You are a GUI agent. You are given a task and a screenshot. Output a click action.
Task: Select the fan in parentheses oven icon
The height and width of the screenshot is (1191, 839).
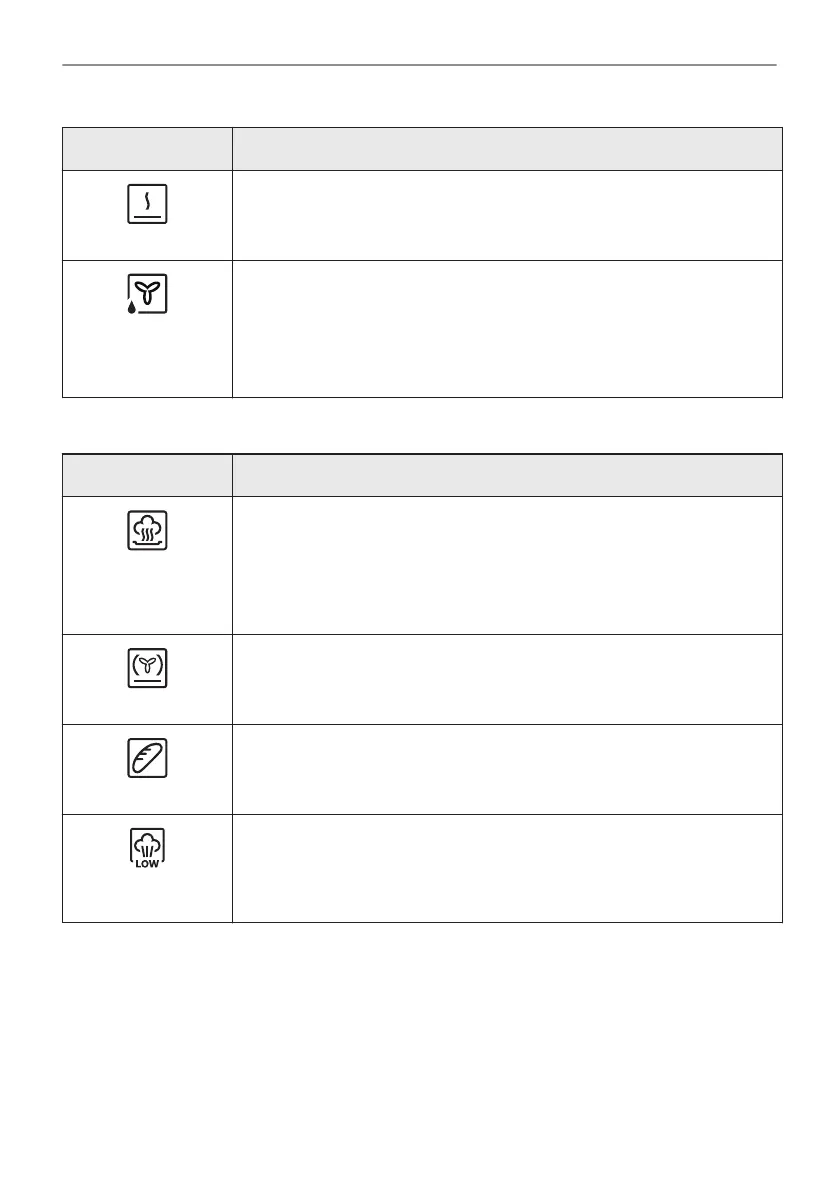coord(148,668)
